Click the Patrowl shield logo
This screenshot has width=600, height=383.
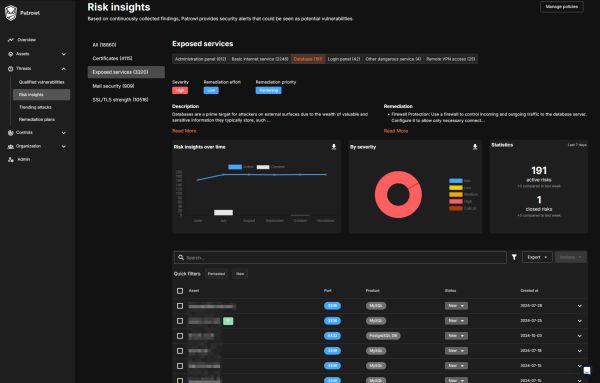tap(11, 13)
